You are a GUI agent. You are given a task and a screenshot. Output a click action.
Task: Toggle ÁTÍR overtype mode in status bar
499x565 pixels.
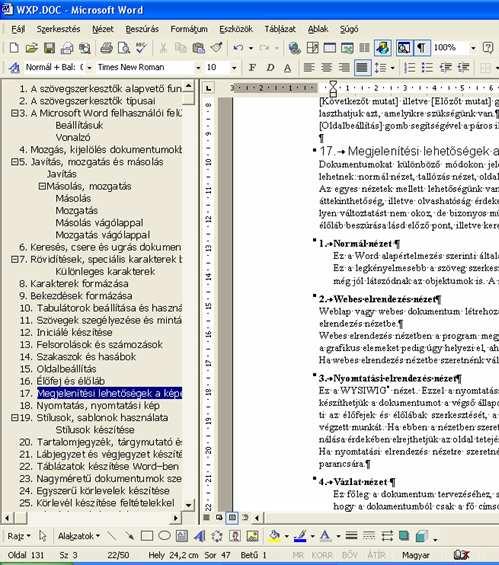click(x=376, y=555)
